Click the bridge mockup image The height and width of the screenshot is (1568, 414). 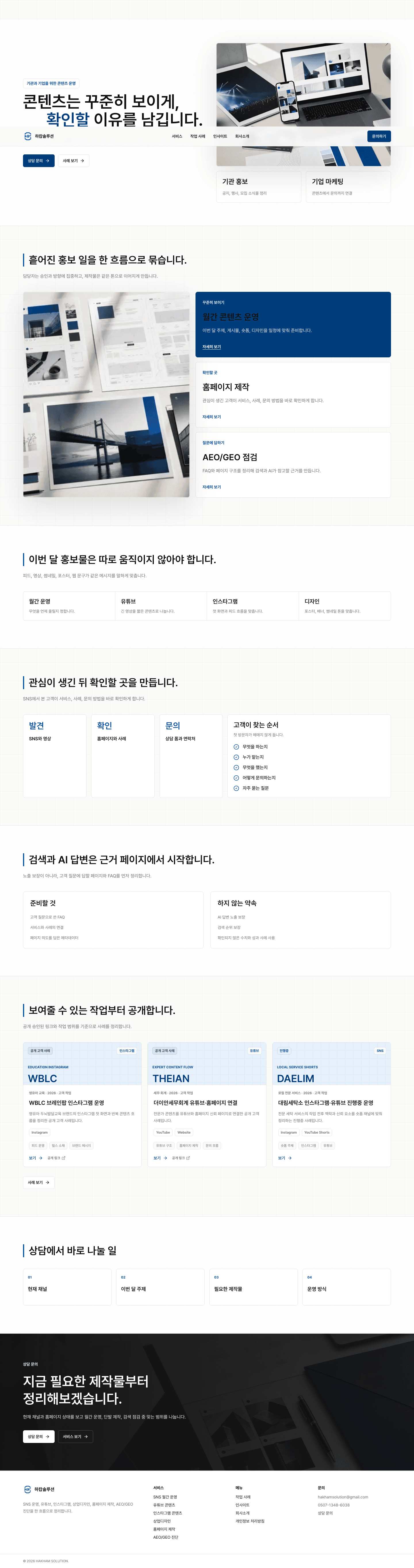(106, 394)
